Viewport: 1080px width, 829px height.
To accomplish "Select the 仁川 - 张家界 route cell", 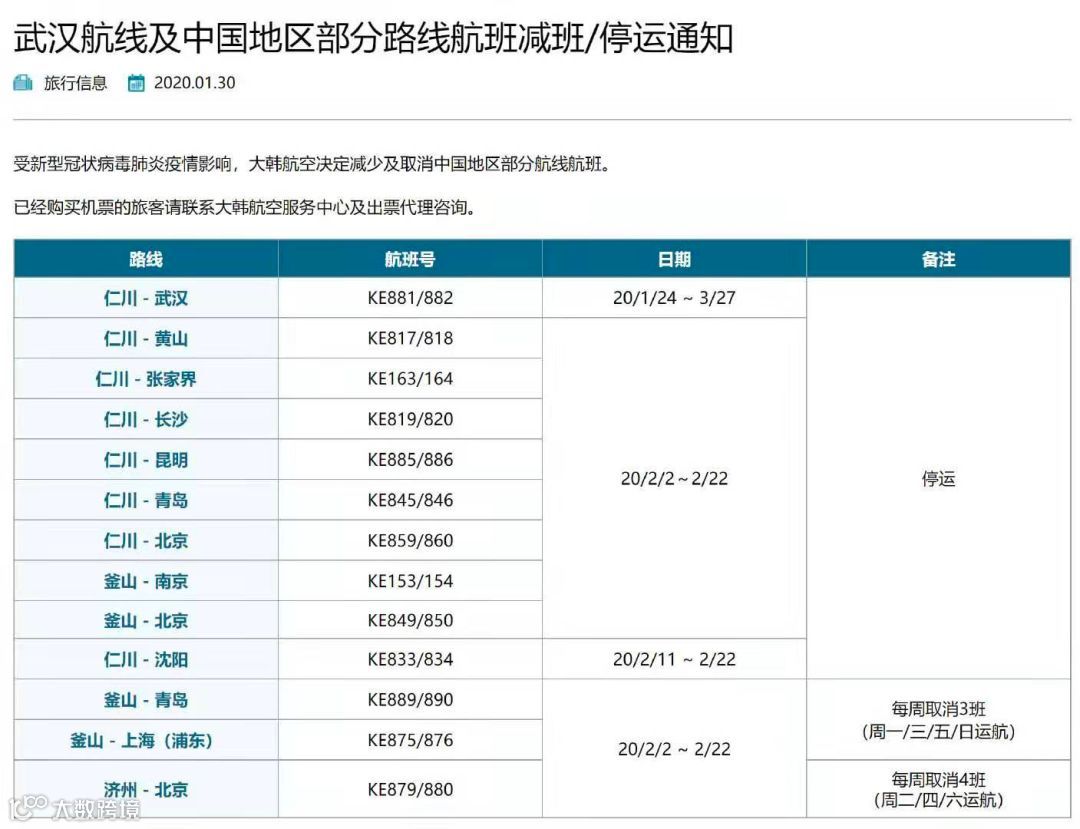I will (146, 379).
